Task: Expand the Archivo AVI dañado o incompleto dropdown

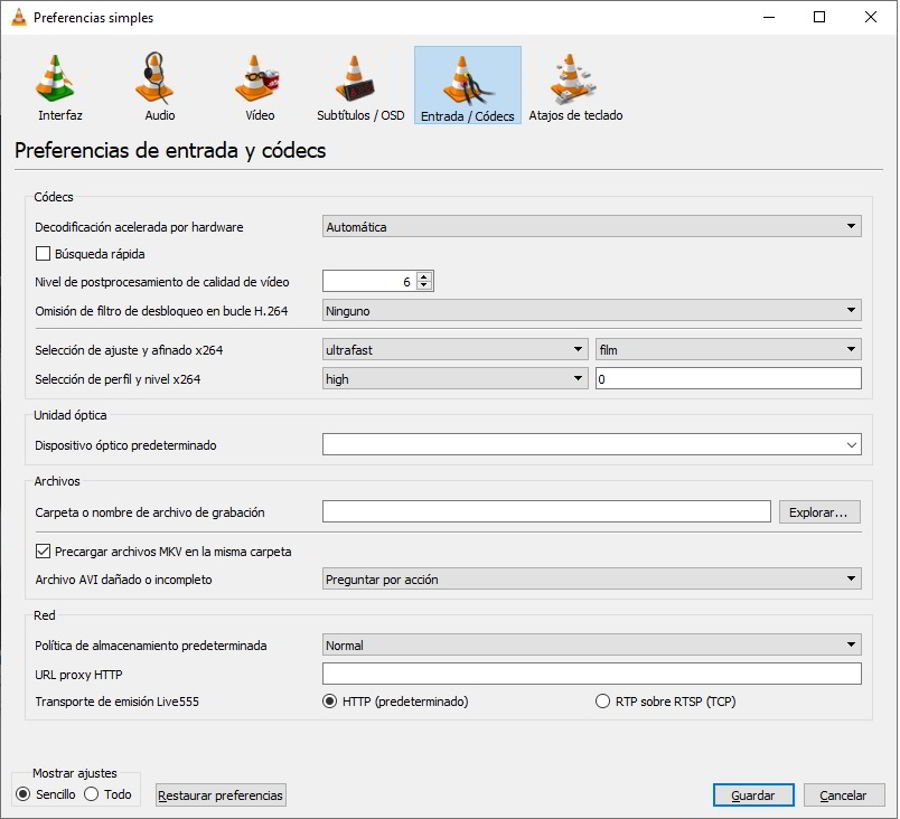Action: pyautogui.click(x=591, y=579)
